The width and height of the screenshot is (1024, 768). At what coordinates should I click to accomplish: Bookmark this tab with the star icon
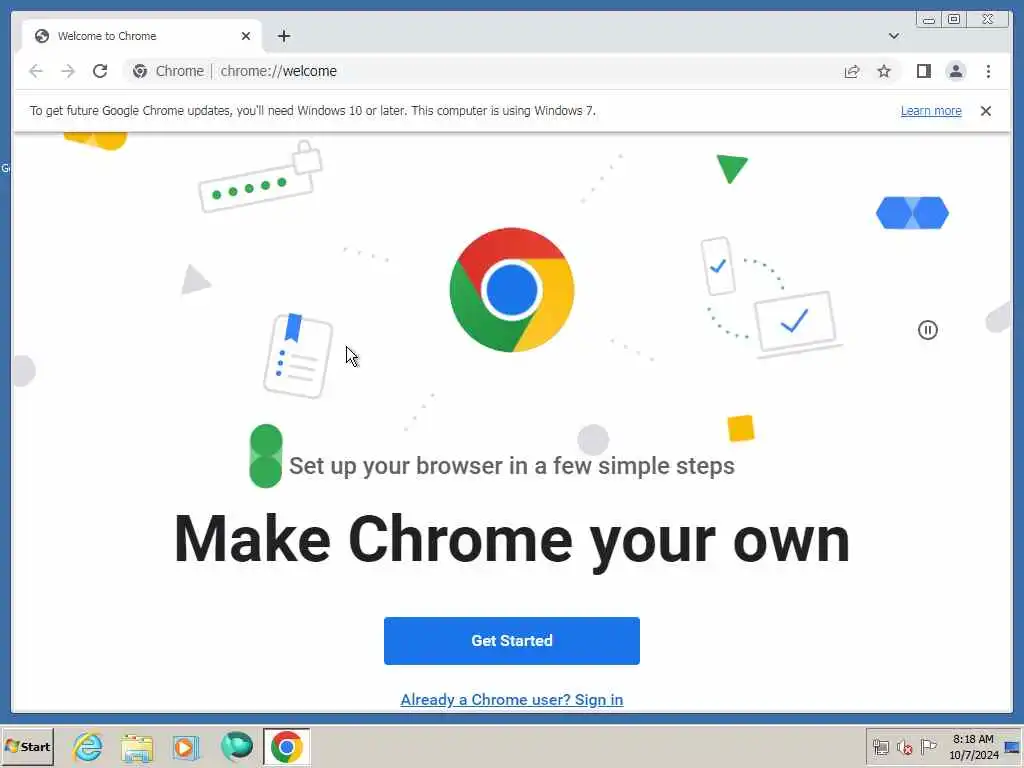[884, 71]
